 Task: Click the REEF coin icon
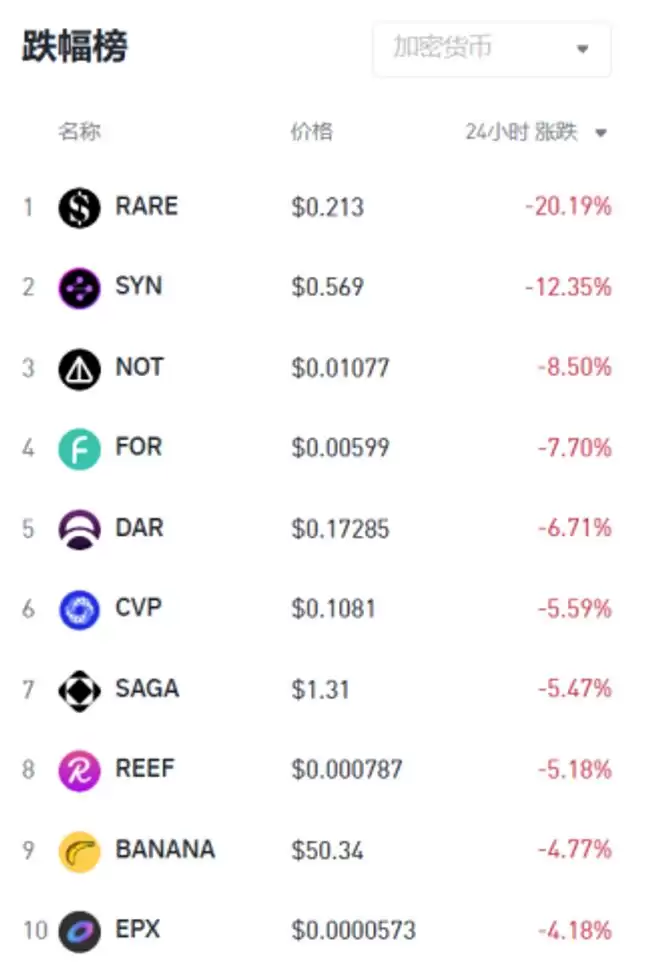click(79, 770)
